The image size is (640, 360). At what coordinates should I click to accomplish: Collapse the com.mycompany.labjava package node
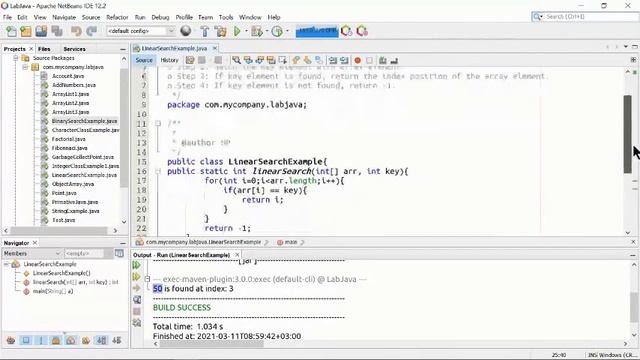point(25,67)
